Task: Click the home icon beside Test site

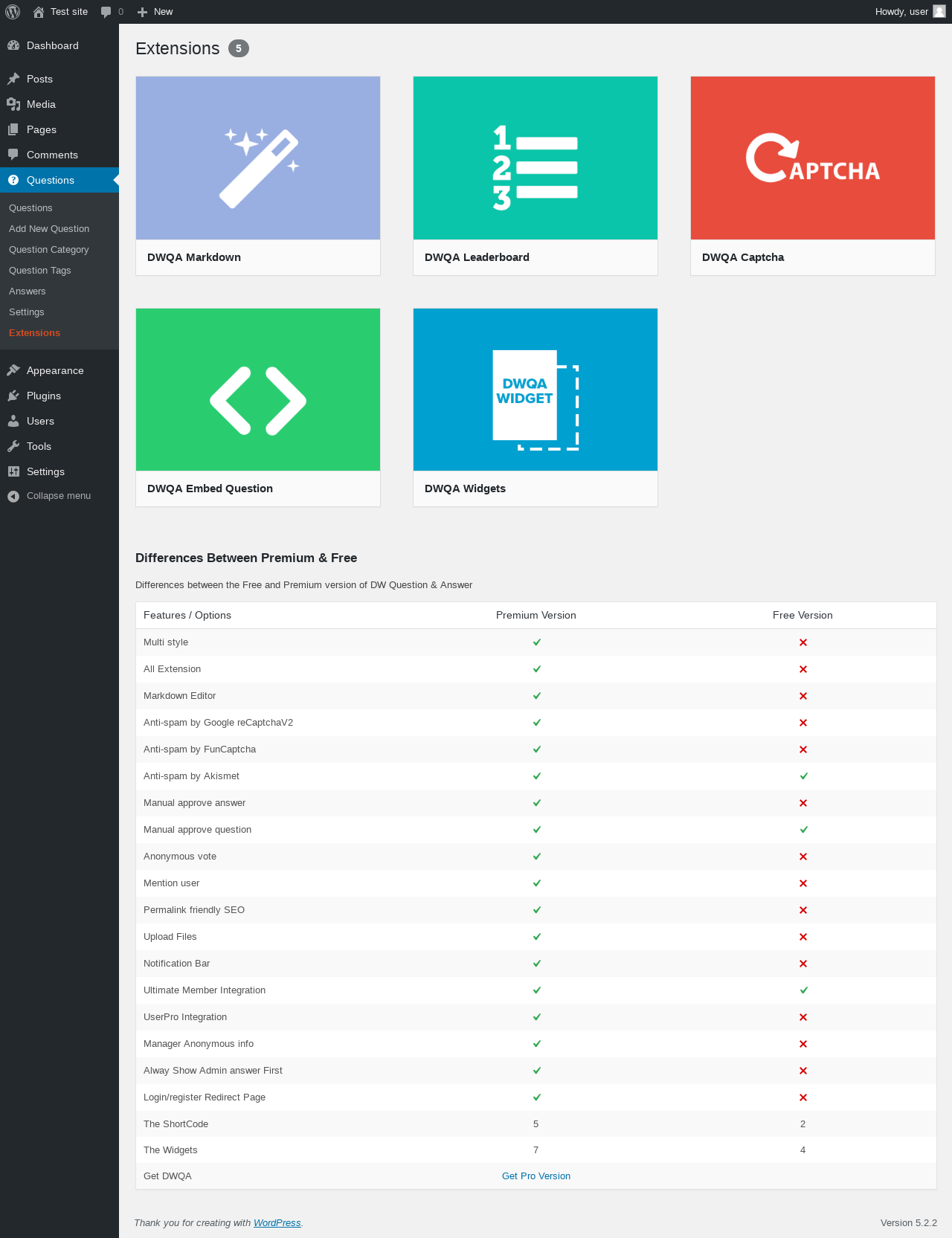Action: pyautogui.click(x=39, y=12)
